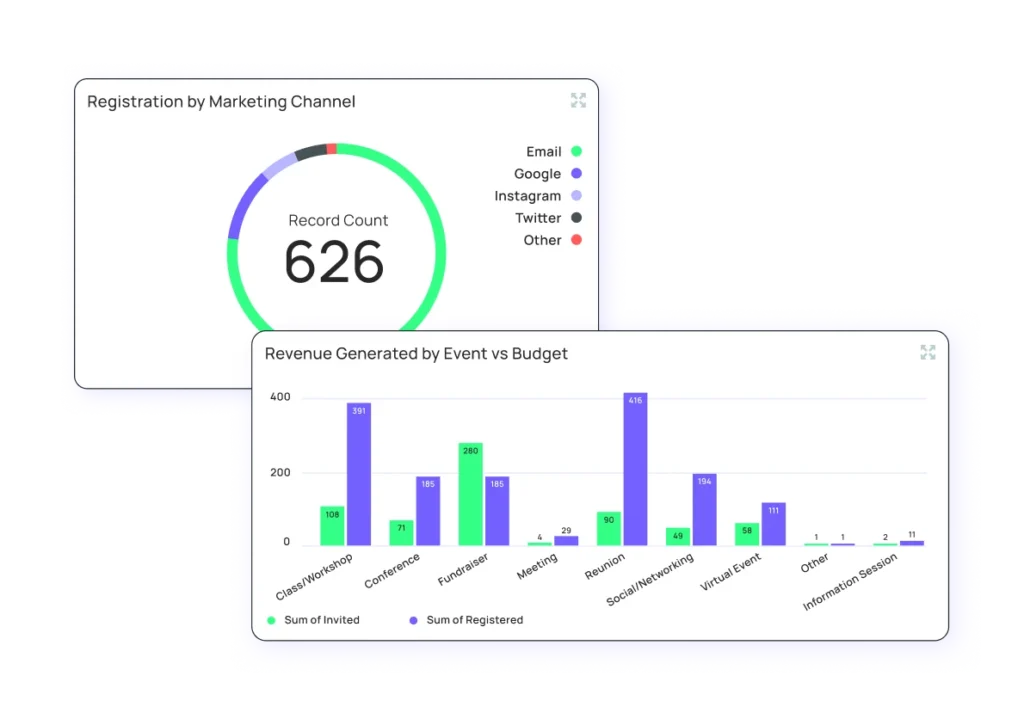The height and width of the screenshot is (719, 1024).
Task: Click the Email legend green dot
Action: pos(576,152)
